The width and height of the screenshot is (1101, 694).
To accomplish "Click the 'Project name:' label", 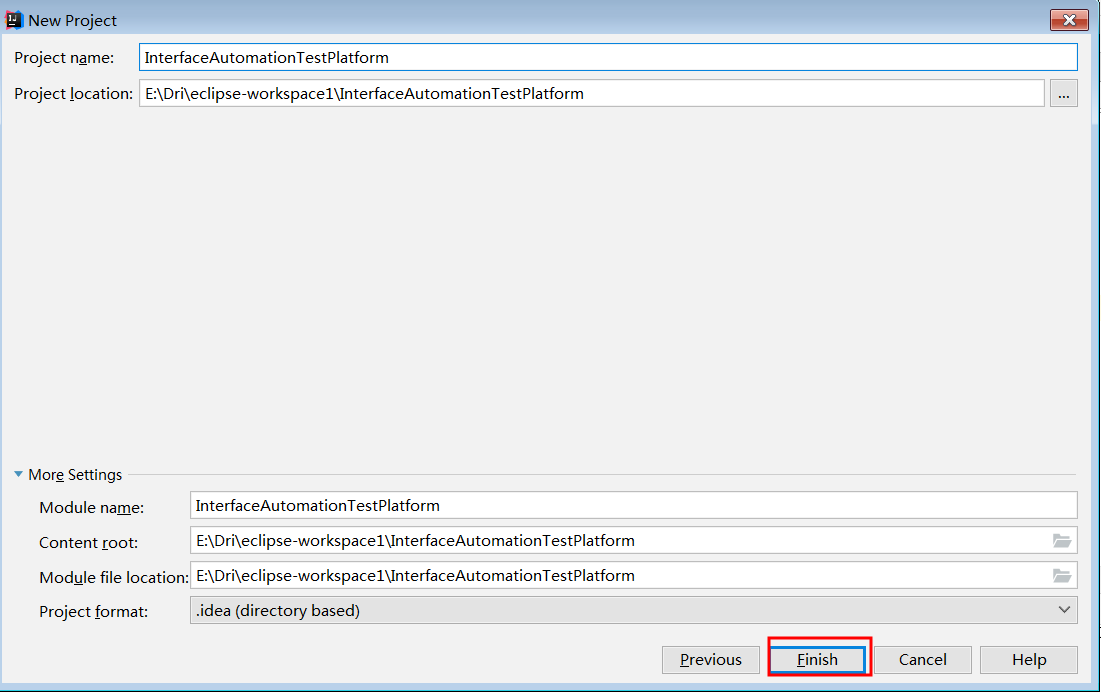I will (x=64, y=58).
